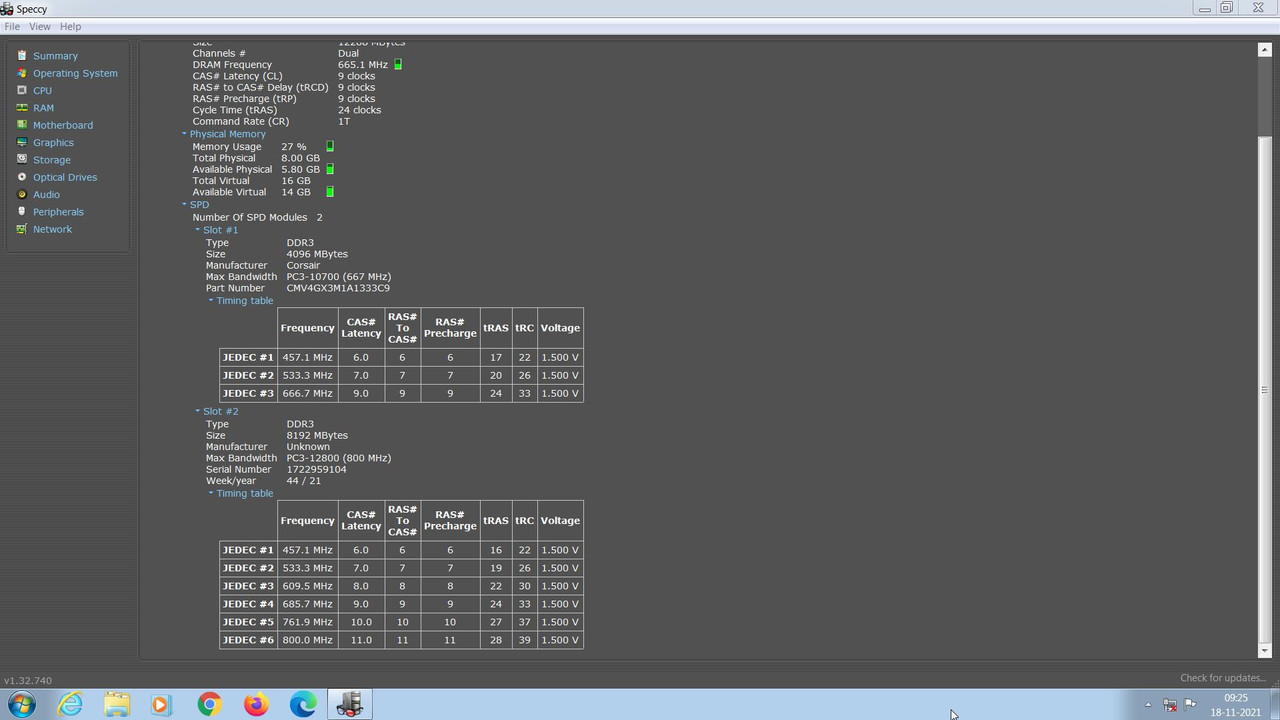Click the 800.0 MHz frequency cell
The image size is (1280, 720).
[307, 640]
